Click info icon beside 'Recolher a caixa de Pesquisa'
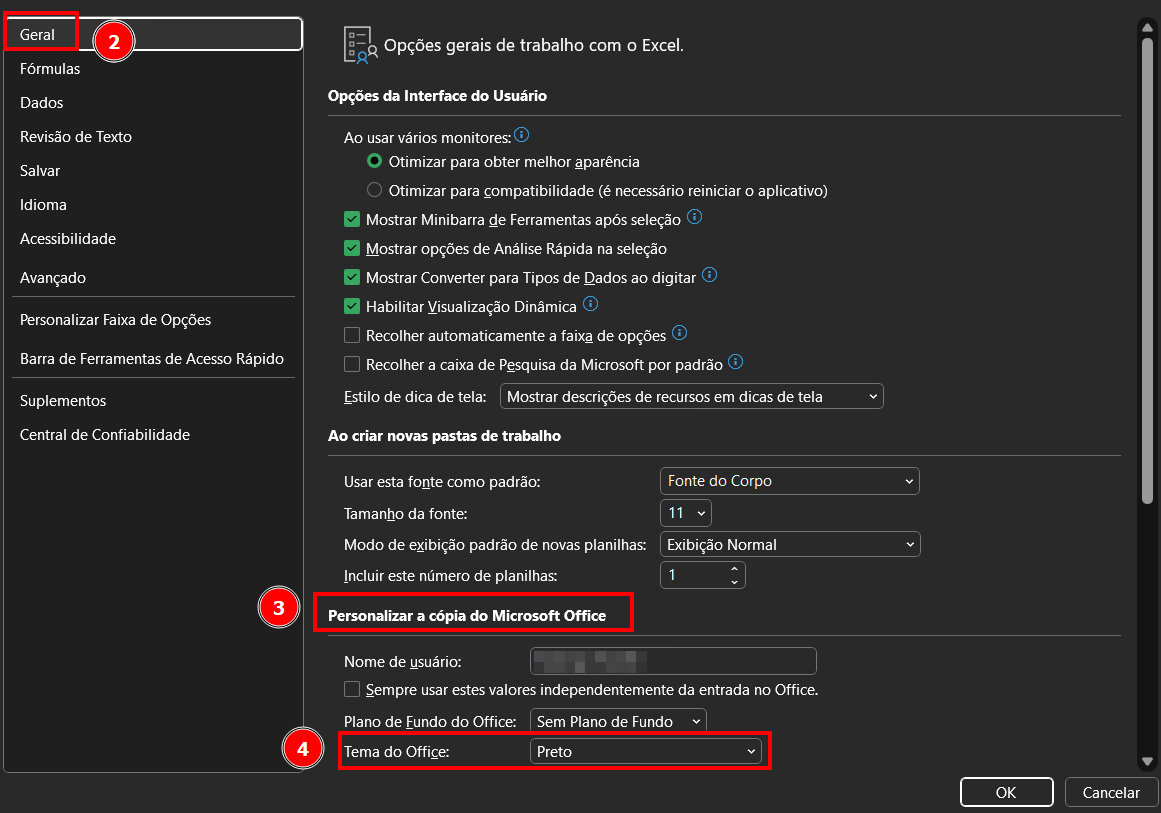This screenshot has height=813, width=1161. 735,362
